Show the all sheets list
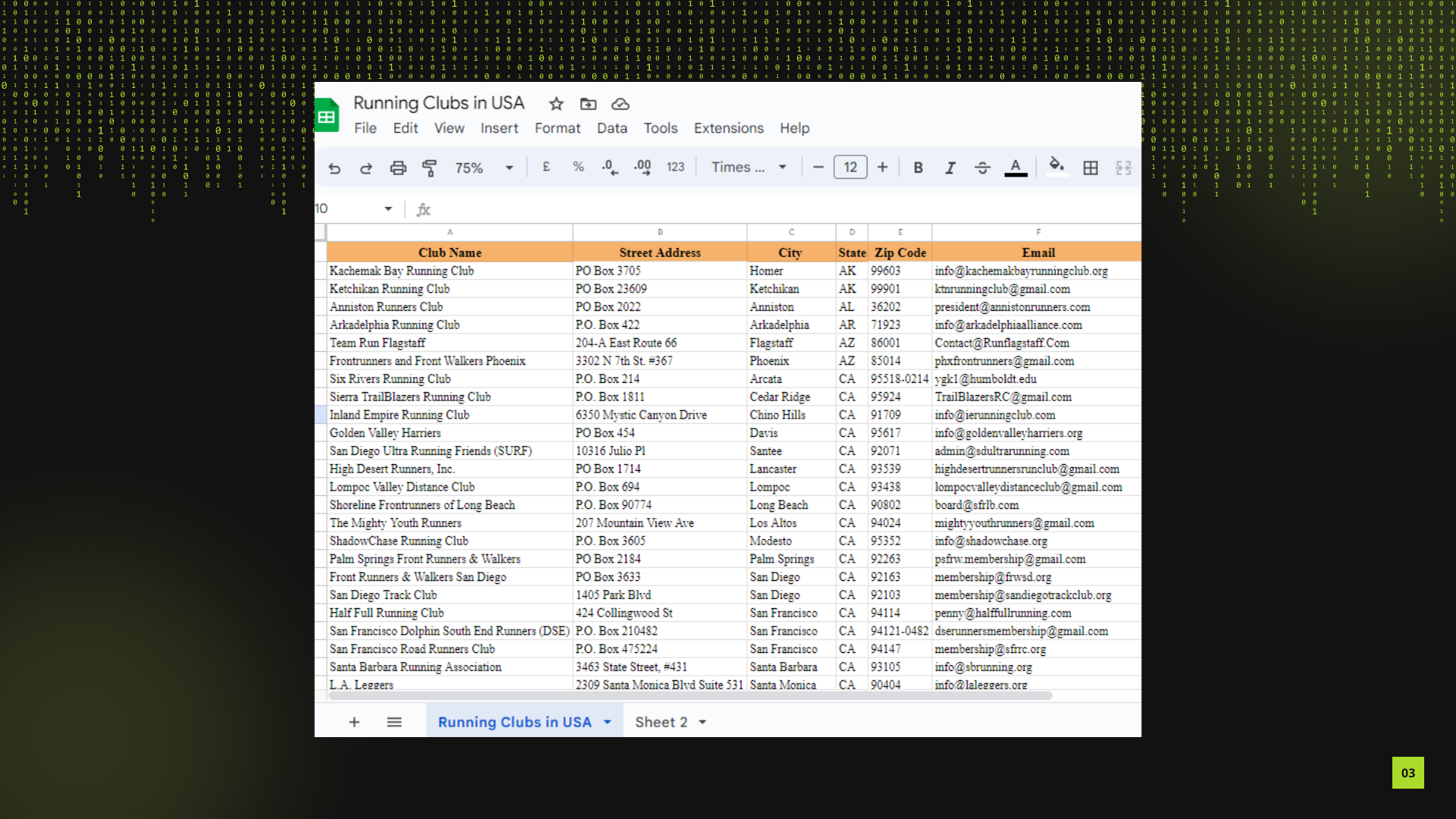The height and width of the screenshot is (819, 1456). pyautogui.click(x=394, y=722)
